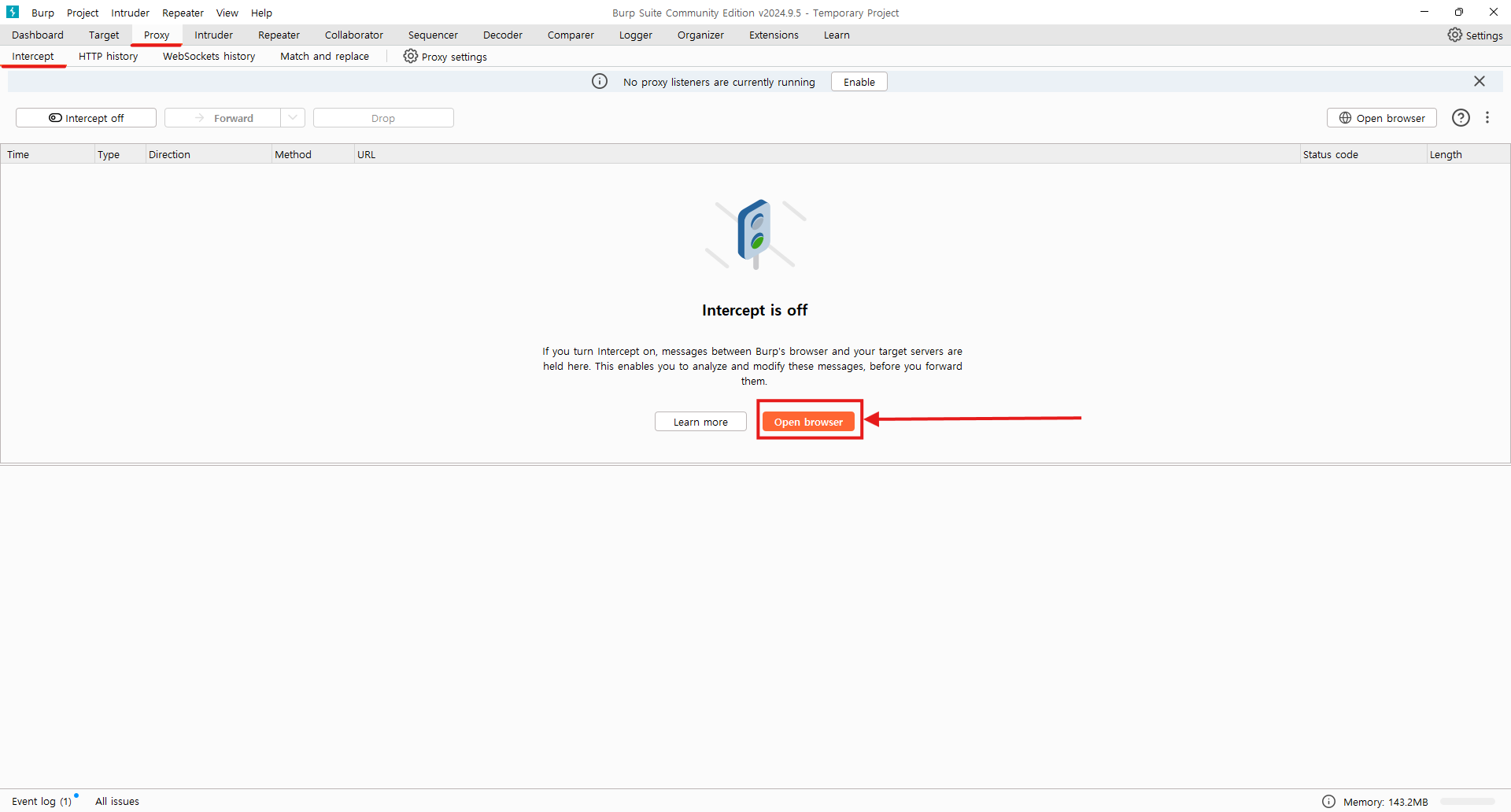The height and width of the screenshot is (812, 1511).
Task: Switch to the Intruder tool tab
Action: click(213, 35)
